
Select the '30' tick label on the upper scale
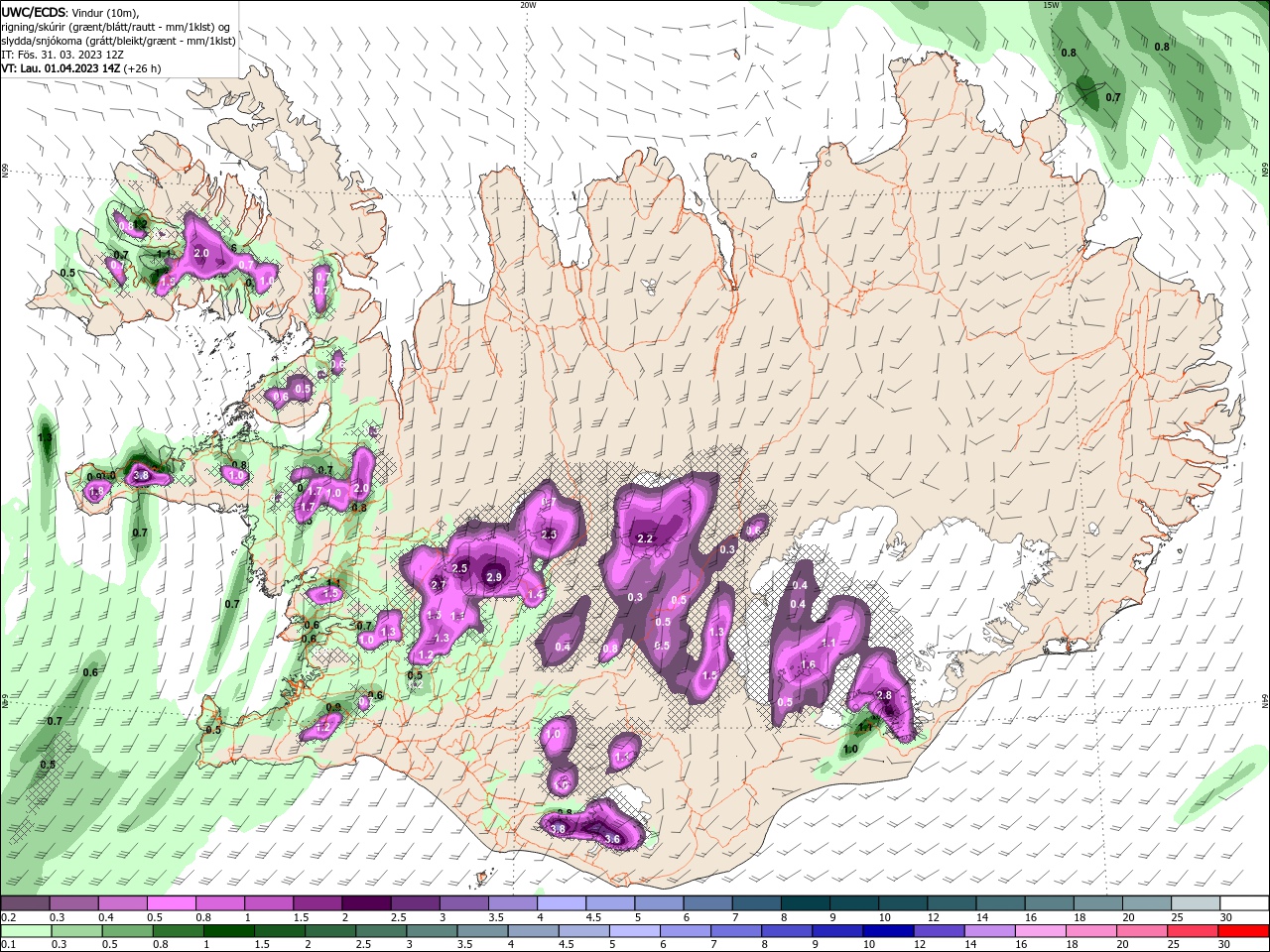click(x=1226, y=917)
